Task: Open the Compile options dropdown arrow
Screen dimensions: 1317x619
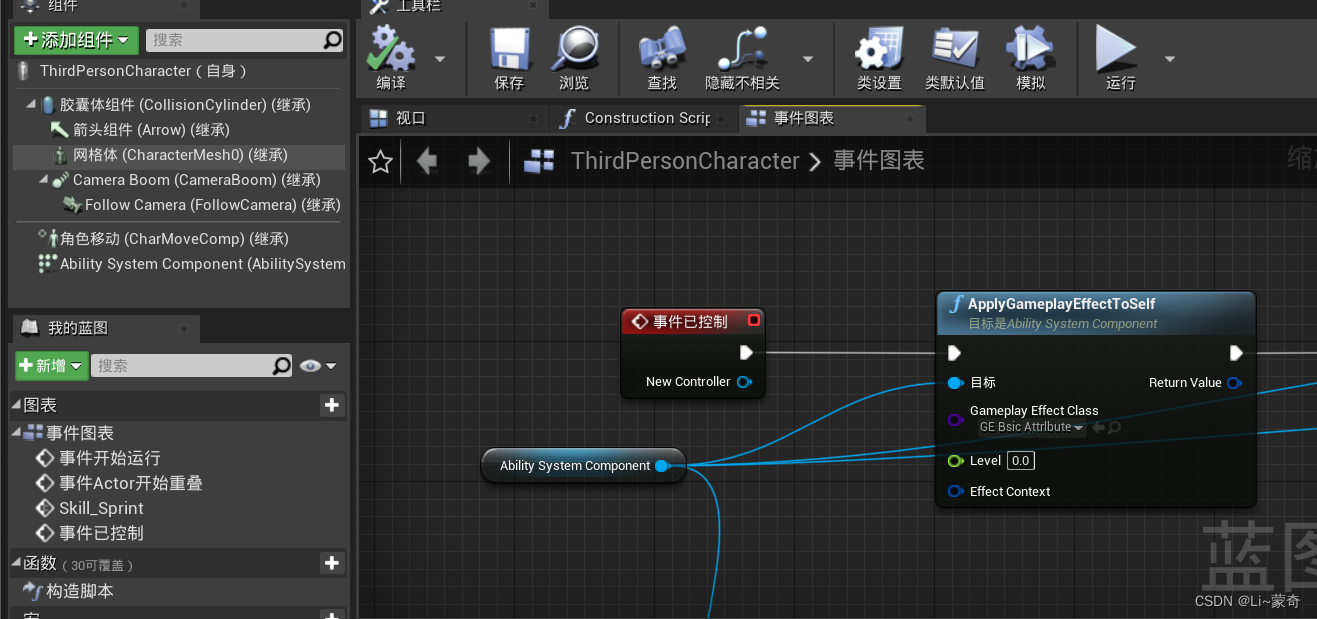Action: pyautogui.click(x=440, y=59)
